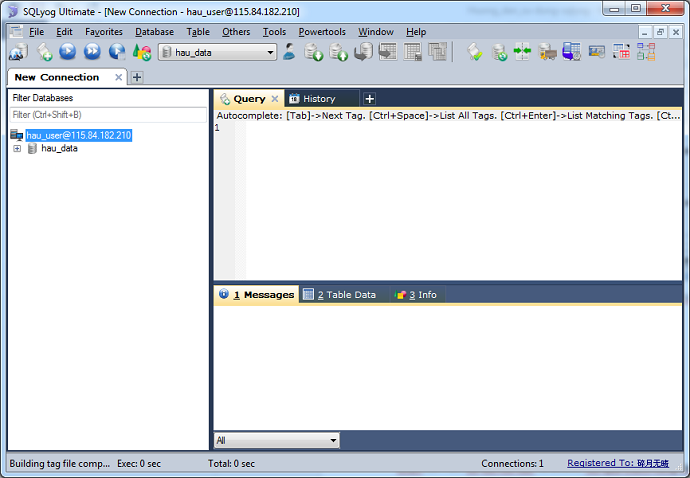690x478 pixels.
Task: Click database icon with green up arrow
Action: point(338,52)
